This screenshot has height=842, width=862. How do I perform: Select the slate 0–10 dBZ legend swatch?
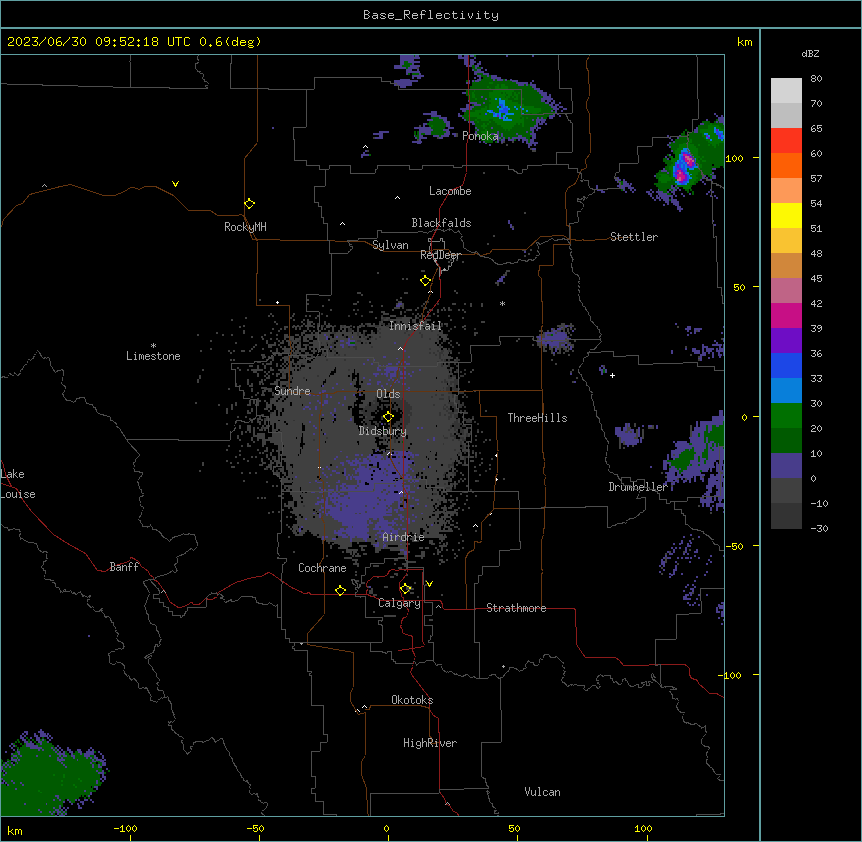point(786,466)
